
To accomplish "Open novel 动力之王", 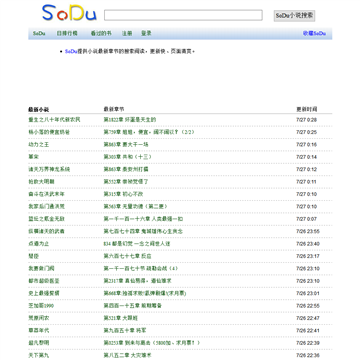I will (39, 144).
